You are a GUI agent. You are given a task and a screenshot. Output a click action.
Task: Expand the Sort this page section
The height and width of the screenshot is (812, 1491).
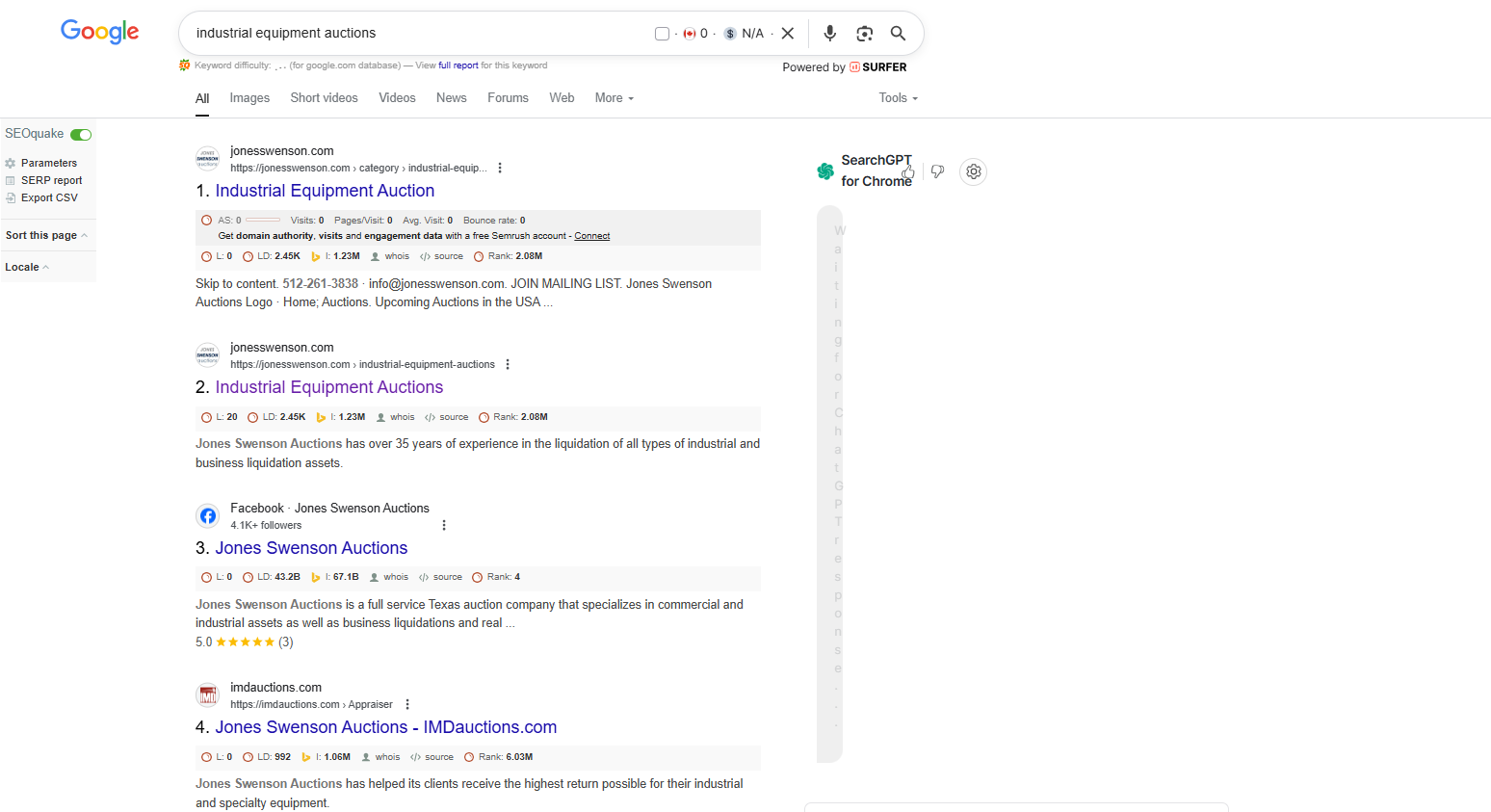(46, 235)
